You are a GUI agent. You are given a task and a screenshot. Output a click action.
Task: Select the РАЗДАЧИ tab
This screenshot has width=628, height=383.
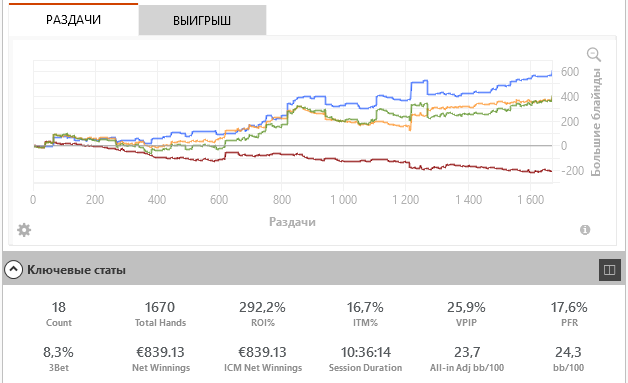coord(73,19)
